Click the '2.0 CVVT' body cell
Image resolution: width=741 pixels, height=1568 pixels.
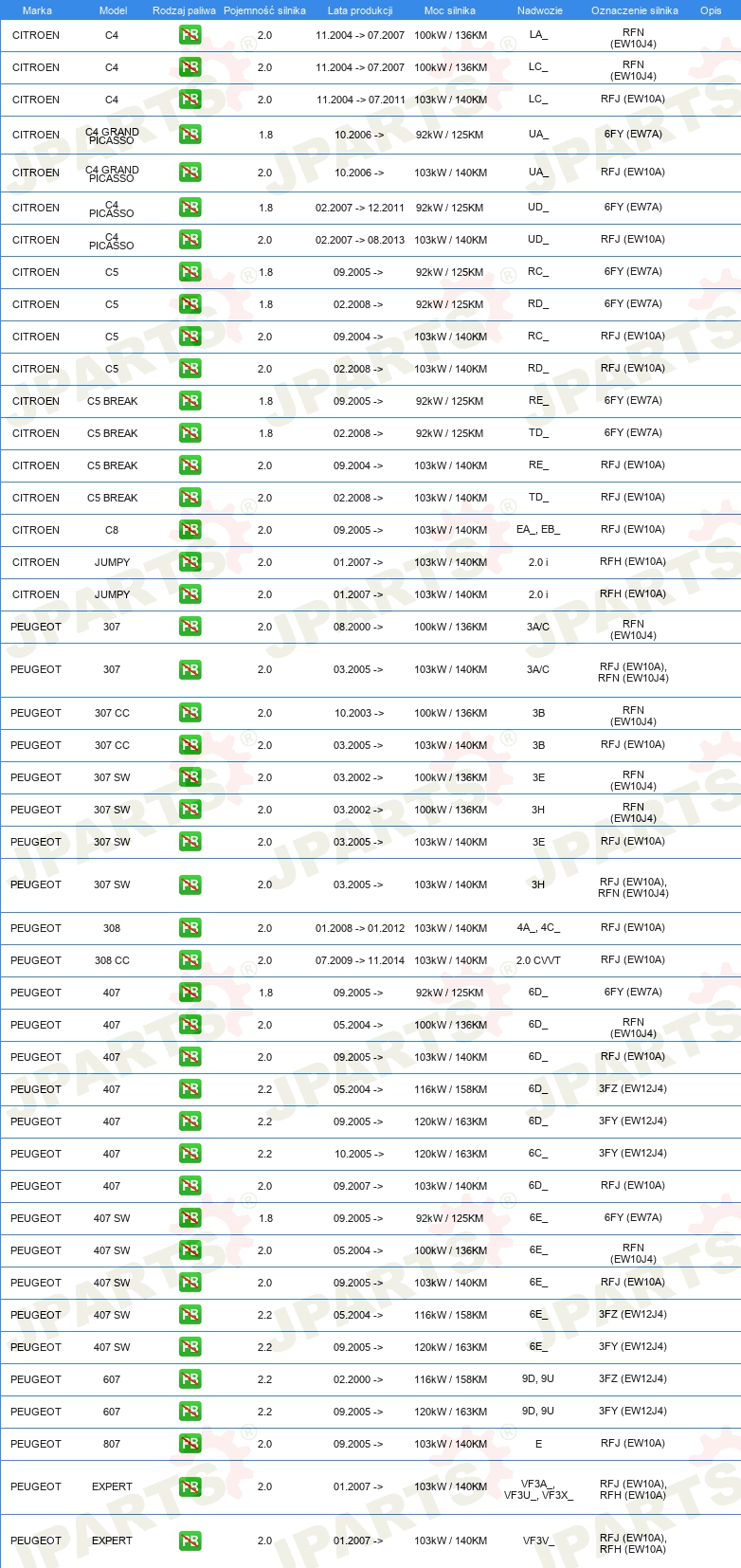point(538,960)
